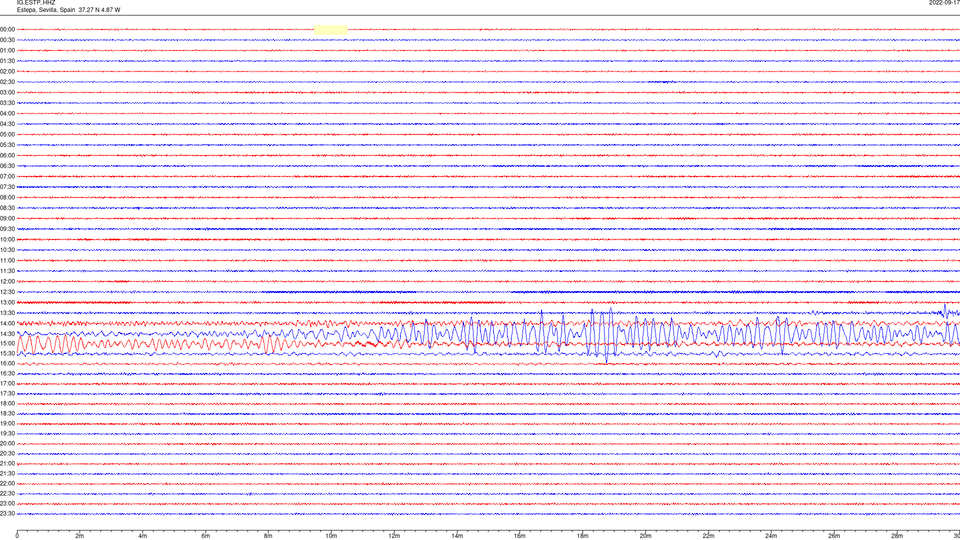The width and height of the screenshot is (960, 540).
Task: Click the 16m tick label on the time axis
Action: [520, 536]
